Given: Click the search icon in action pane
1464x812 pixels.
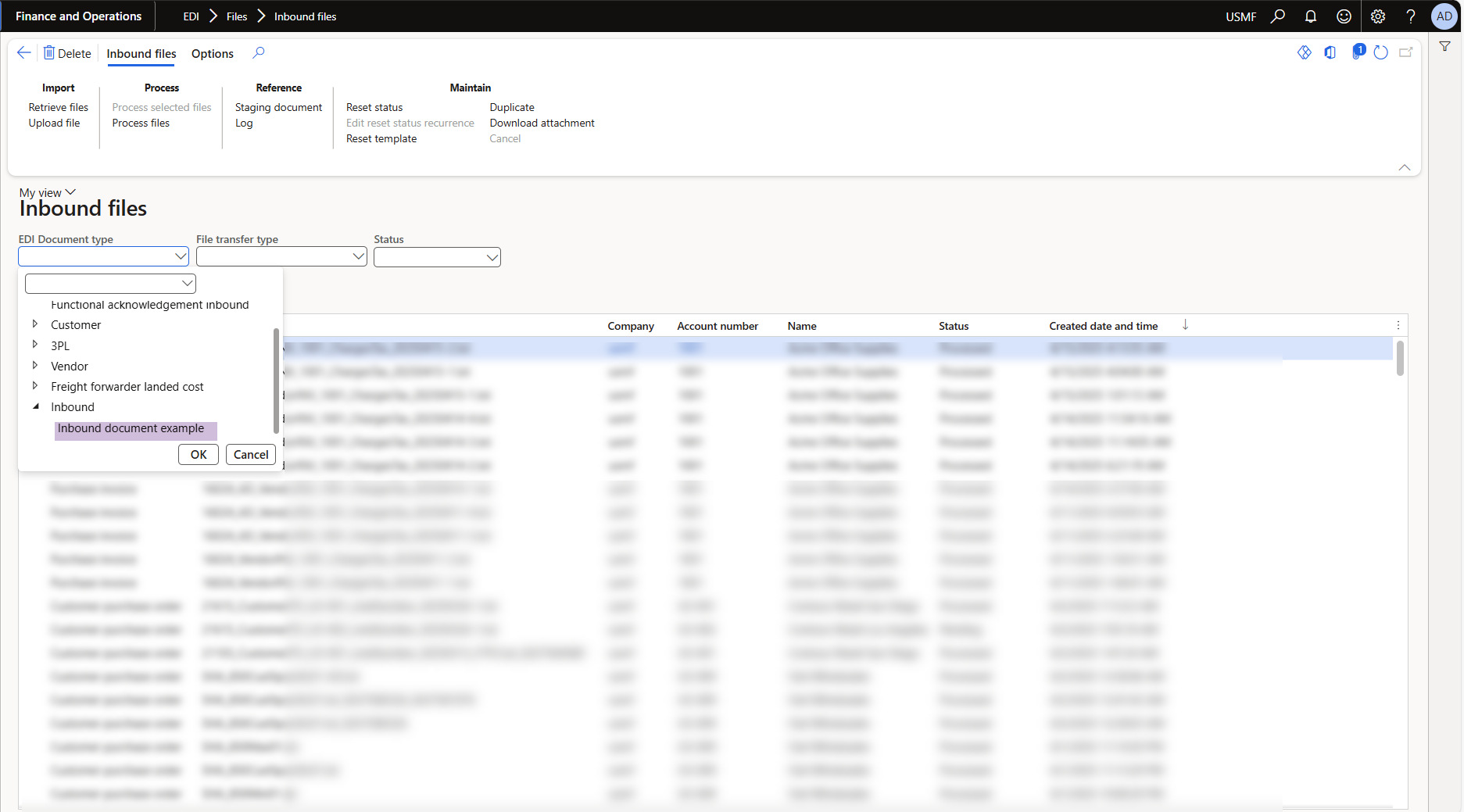Looking at the screenshot, I should point(259,53).
